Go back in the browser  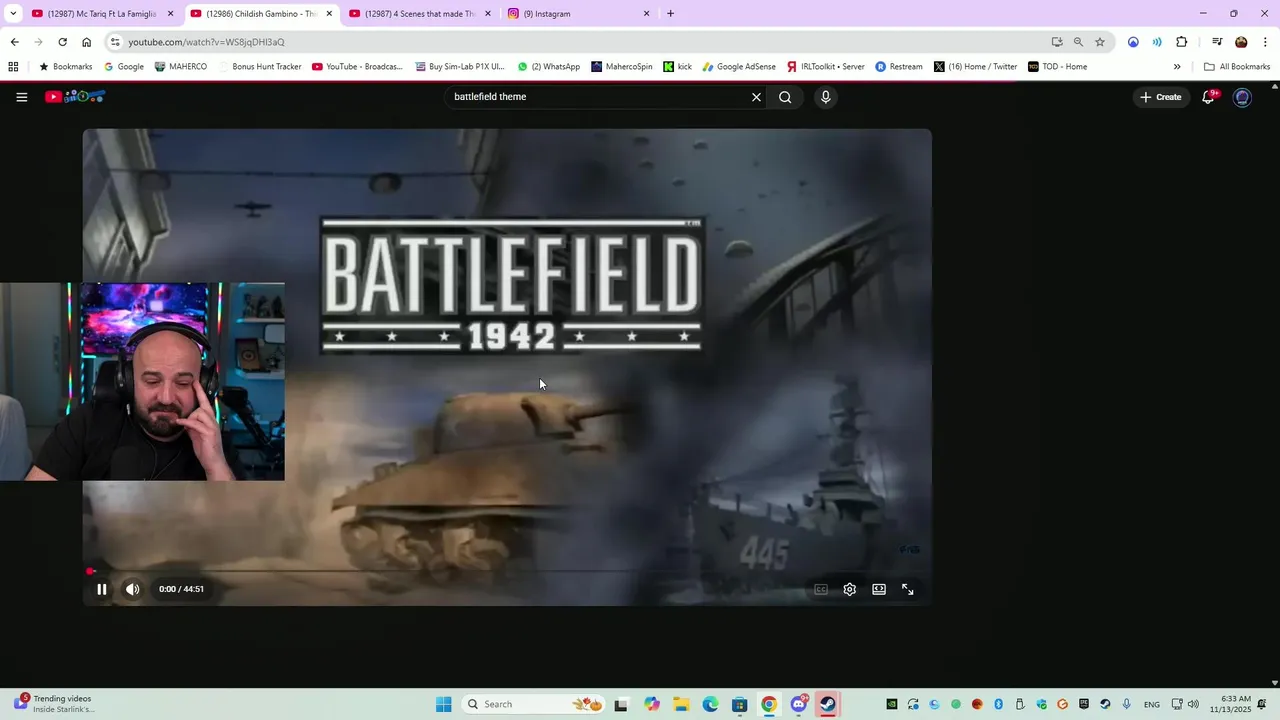click(x=14, y=42)
